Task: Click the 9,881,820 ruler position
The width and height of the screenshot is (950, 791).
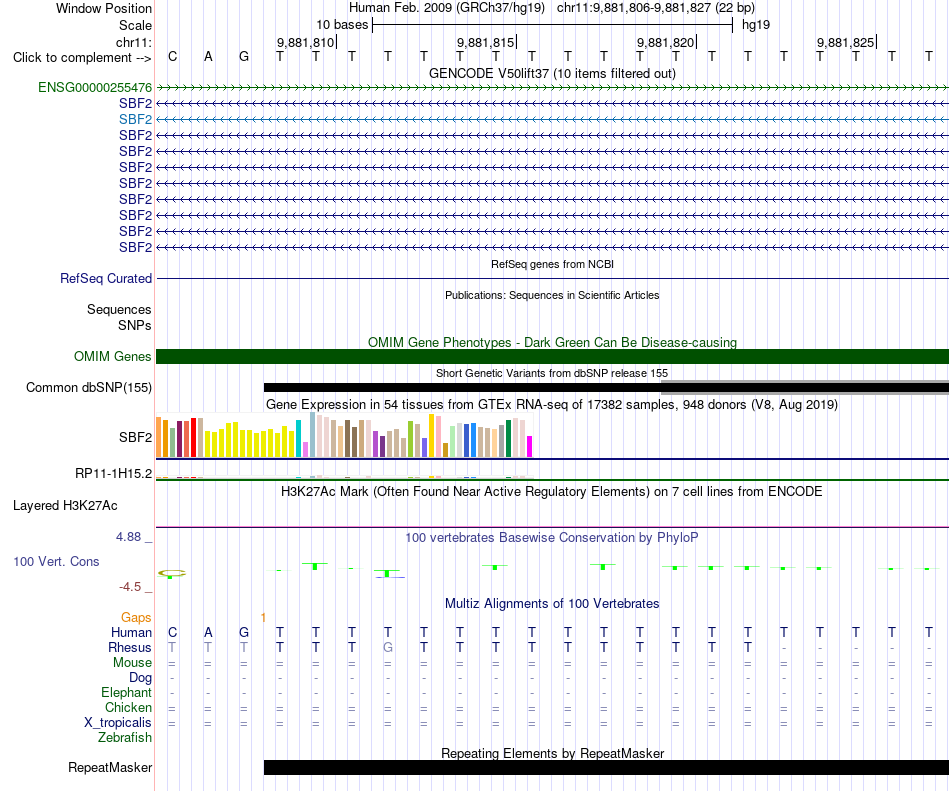Action: (665, 42)
